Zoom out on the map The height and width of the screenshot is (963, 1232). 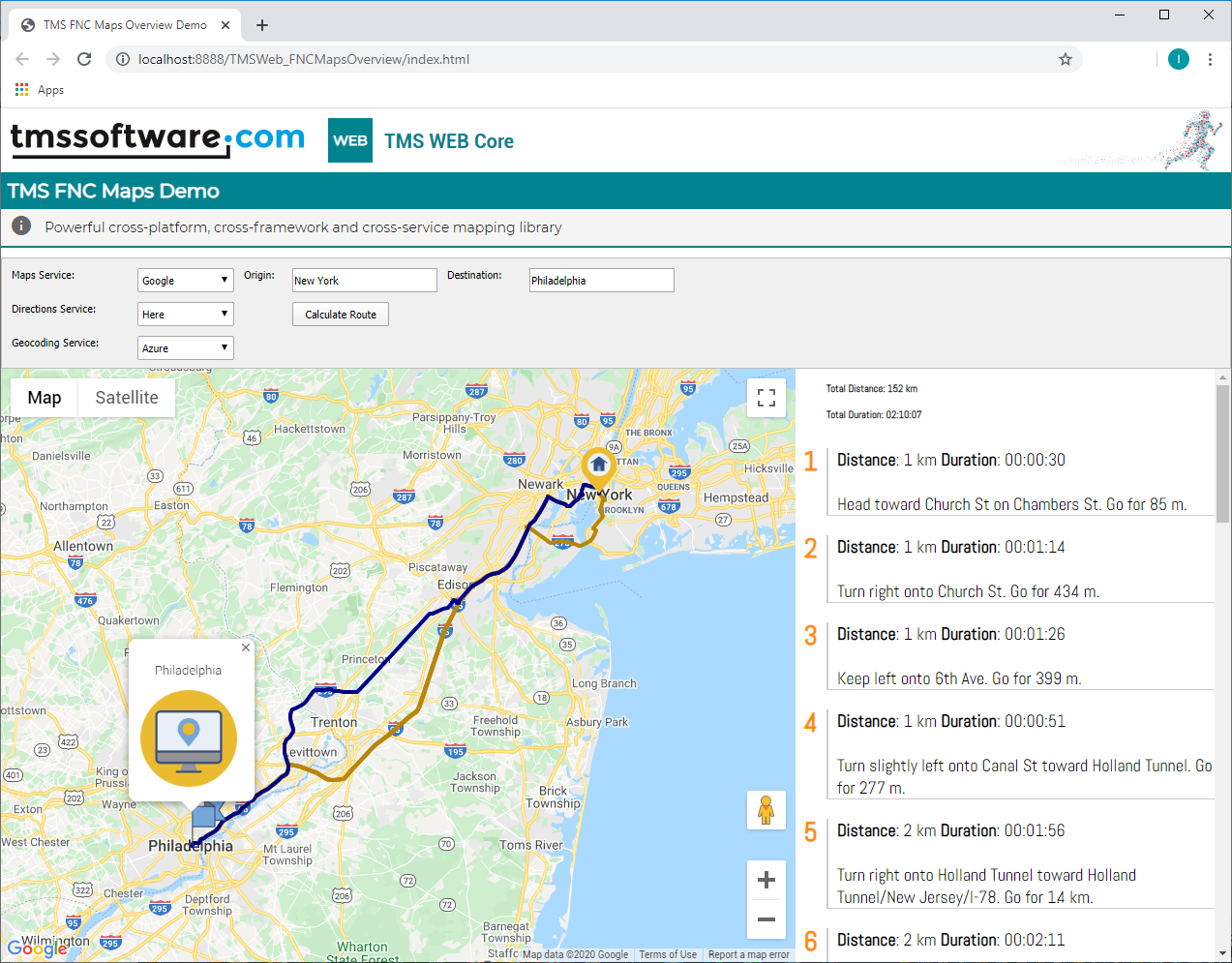(766, 919)
